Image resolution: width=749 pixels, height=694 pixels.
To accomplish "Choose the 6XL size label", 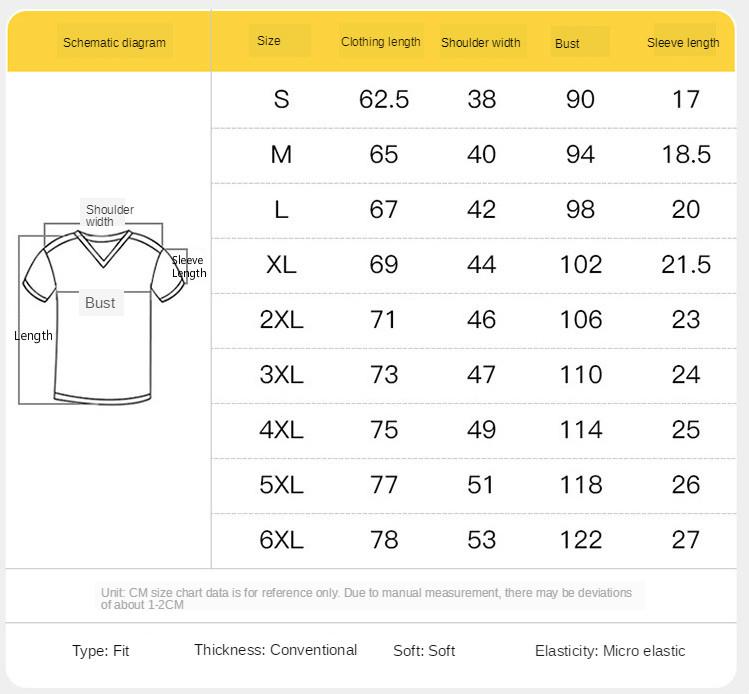I will pos(281,540).
